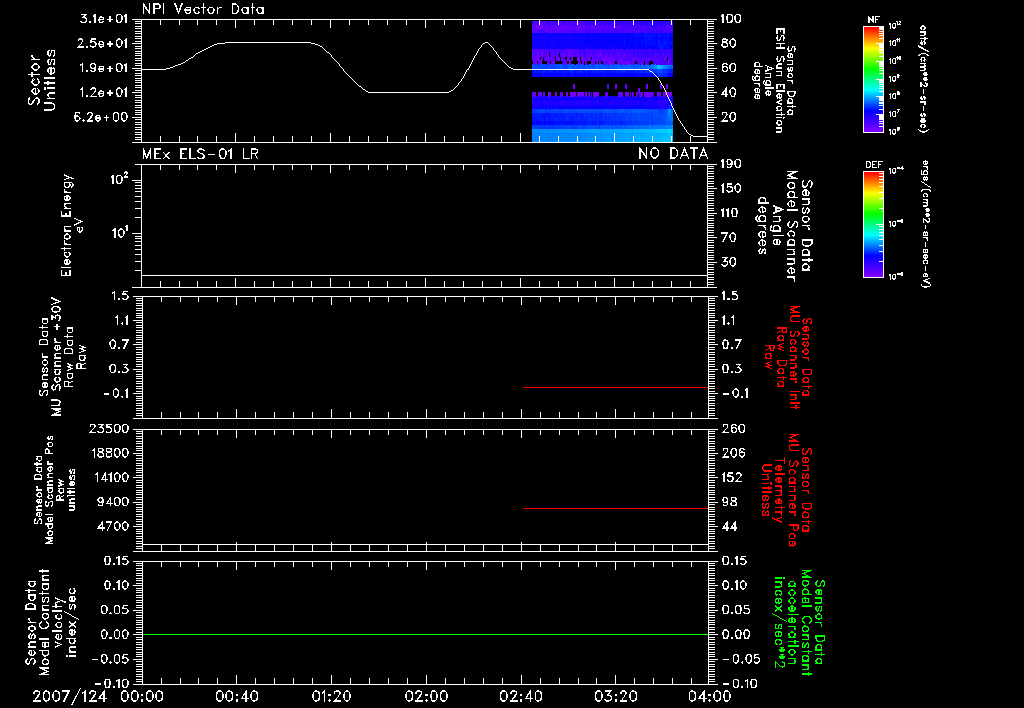Click the 'DEF' label above color bar
Viewport: 1024px width, 708px height.
tap(873, 165)
